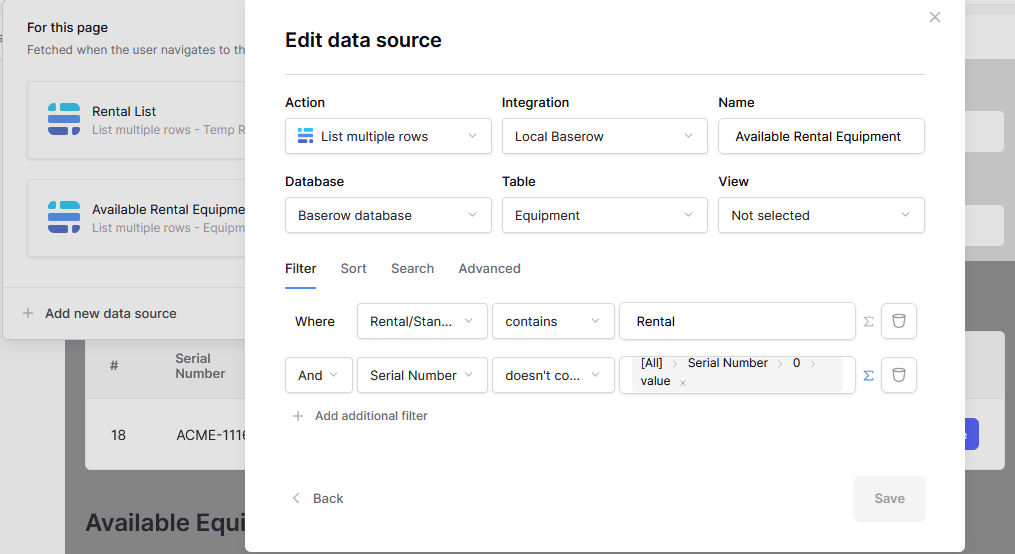The width and height of the screenshot is (1015, 554).
Task: Click blue sigma icon on Serial Number filter
Action: (868, 376)
